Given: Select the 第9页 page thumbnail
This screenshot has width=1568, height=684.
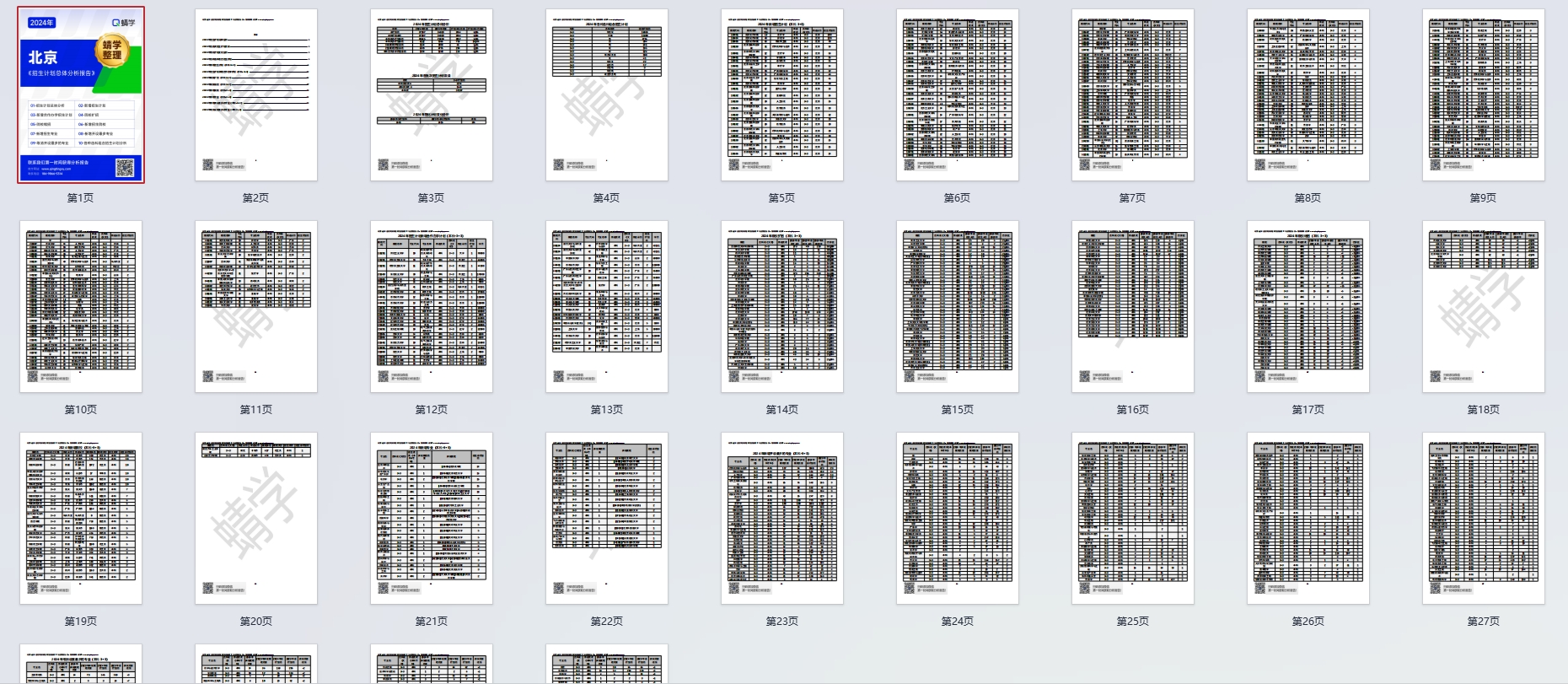Looking at the screenshot, I should click(1484, 95).
